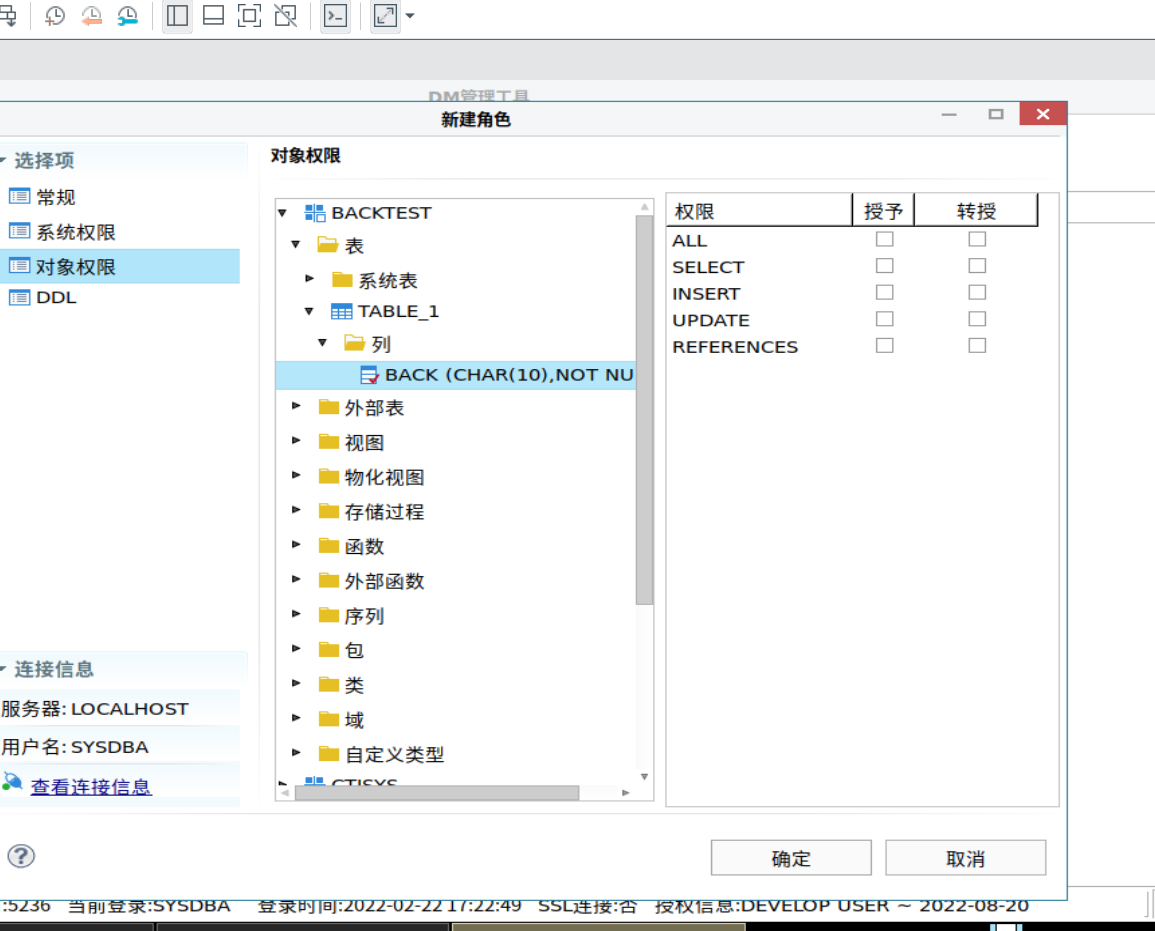This screenshot has height=931, width=1155.
Task: Click the 函数 folder icon
Action: coord(329,546)
